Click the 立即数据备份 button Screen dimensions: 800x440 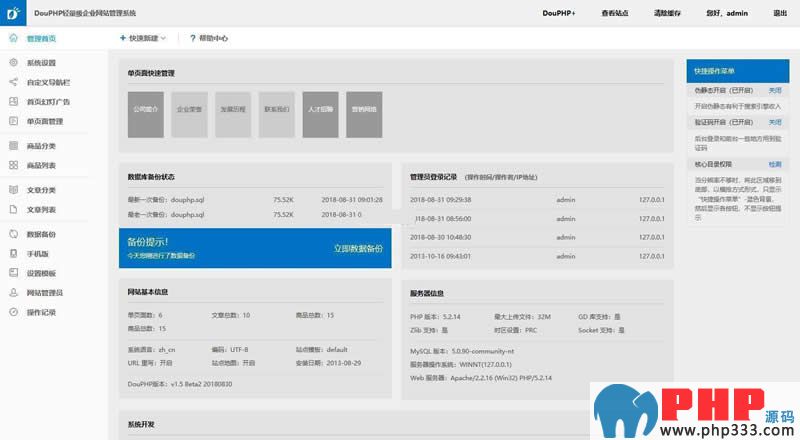(358, 249)
